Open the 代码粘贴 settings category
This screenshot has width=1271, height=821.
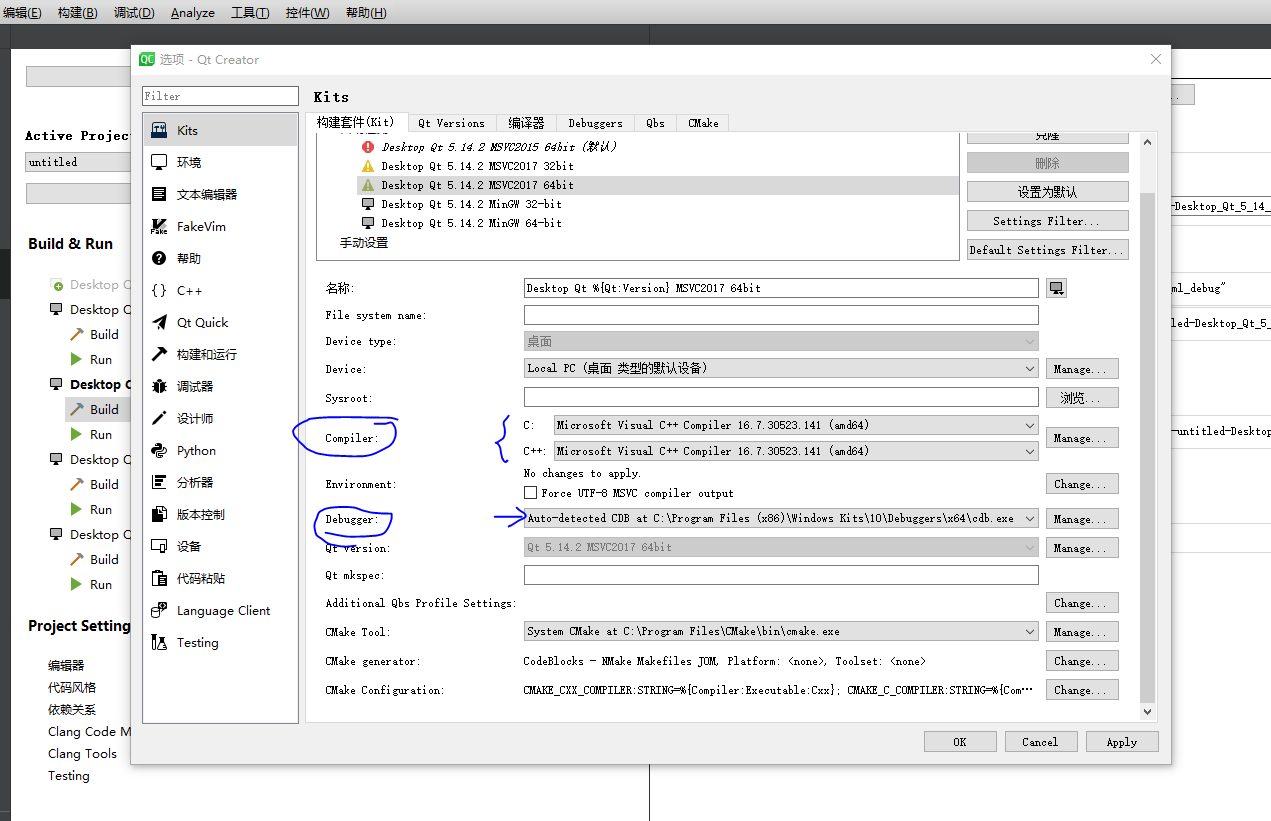click(220, 578)
